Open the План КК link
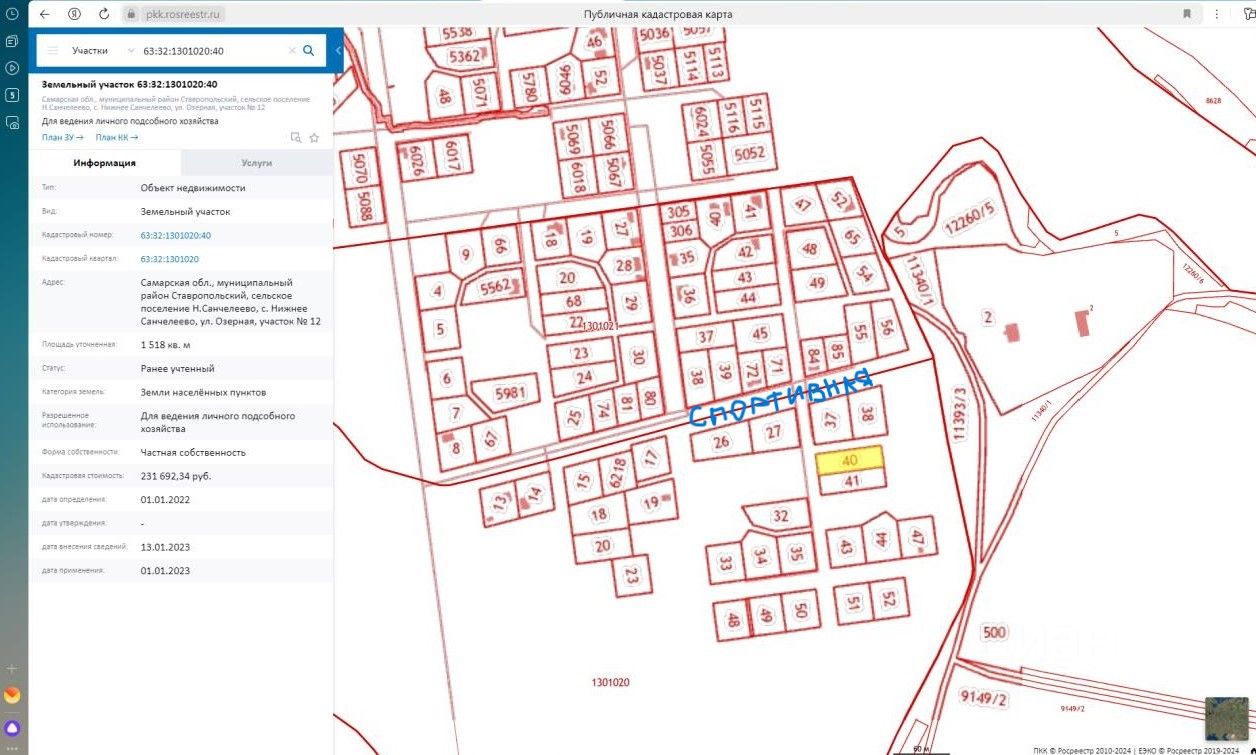The height and width of the screenshot is (755, 1256). [117, 137]
